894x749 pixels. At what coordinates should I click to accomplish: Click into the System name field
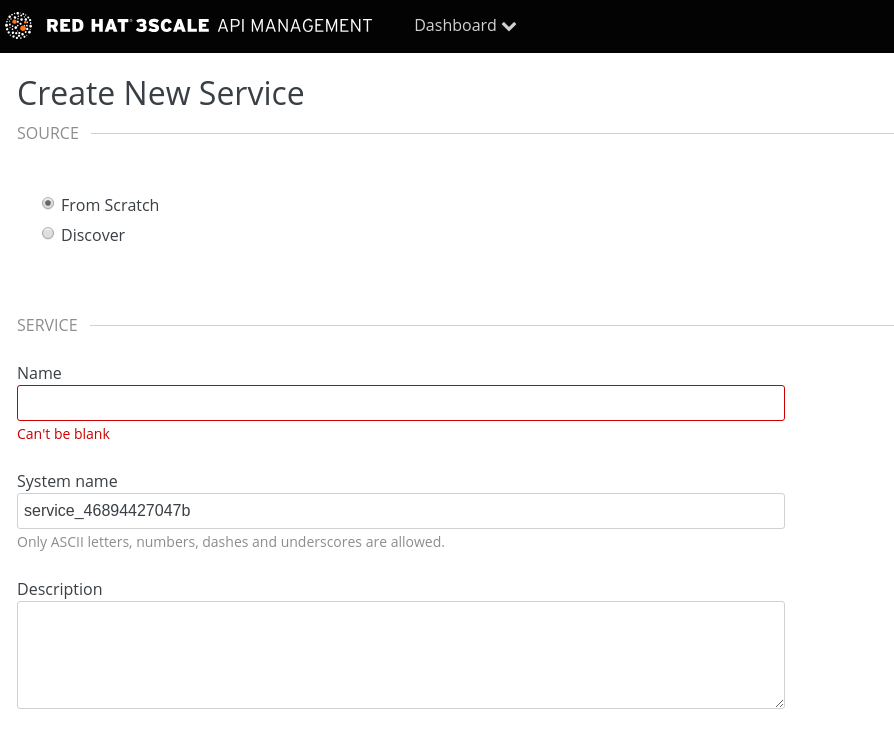pos(400,511)
